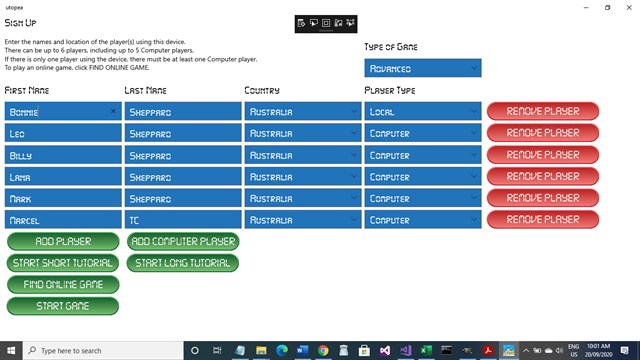This screenshot has height=360, width=640.
Task: Open Country dropdown for Marcel
Action: click(303, 220)
